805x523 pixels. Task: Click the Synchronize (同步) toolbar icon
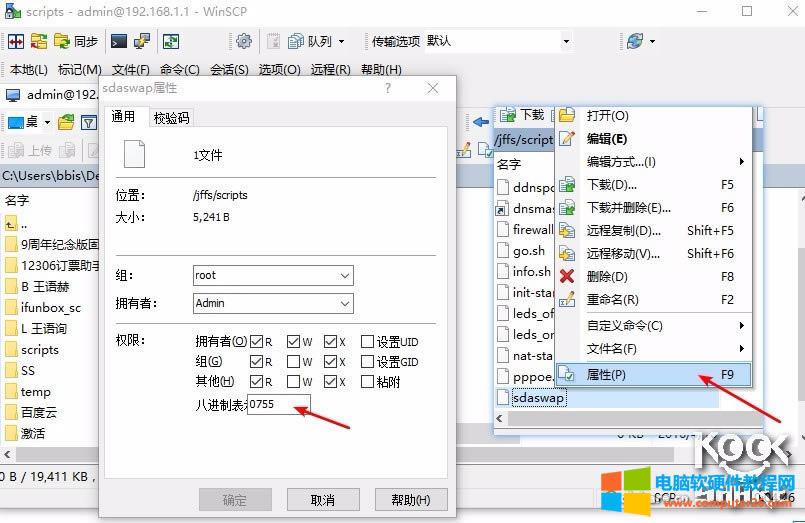[x=76, y=41]
